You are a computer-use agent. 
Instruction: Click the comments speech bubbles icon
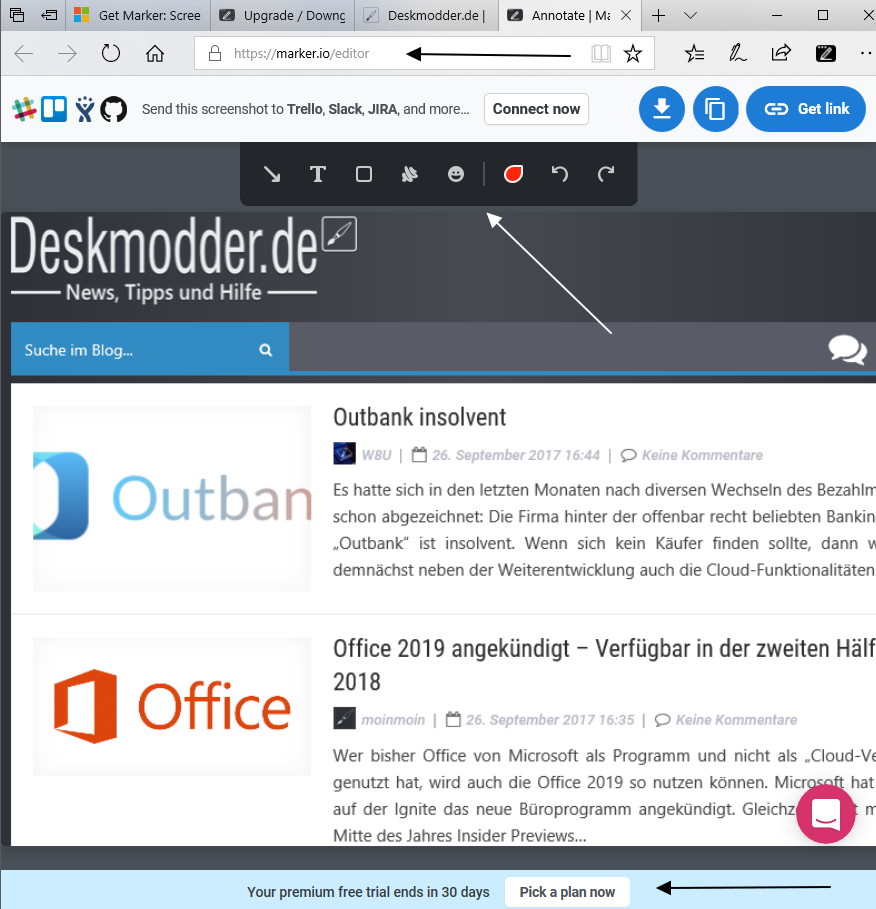847,350
